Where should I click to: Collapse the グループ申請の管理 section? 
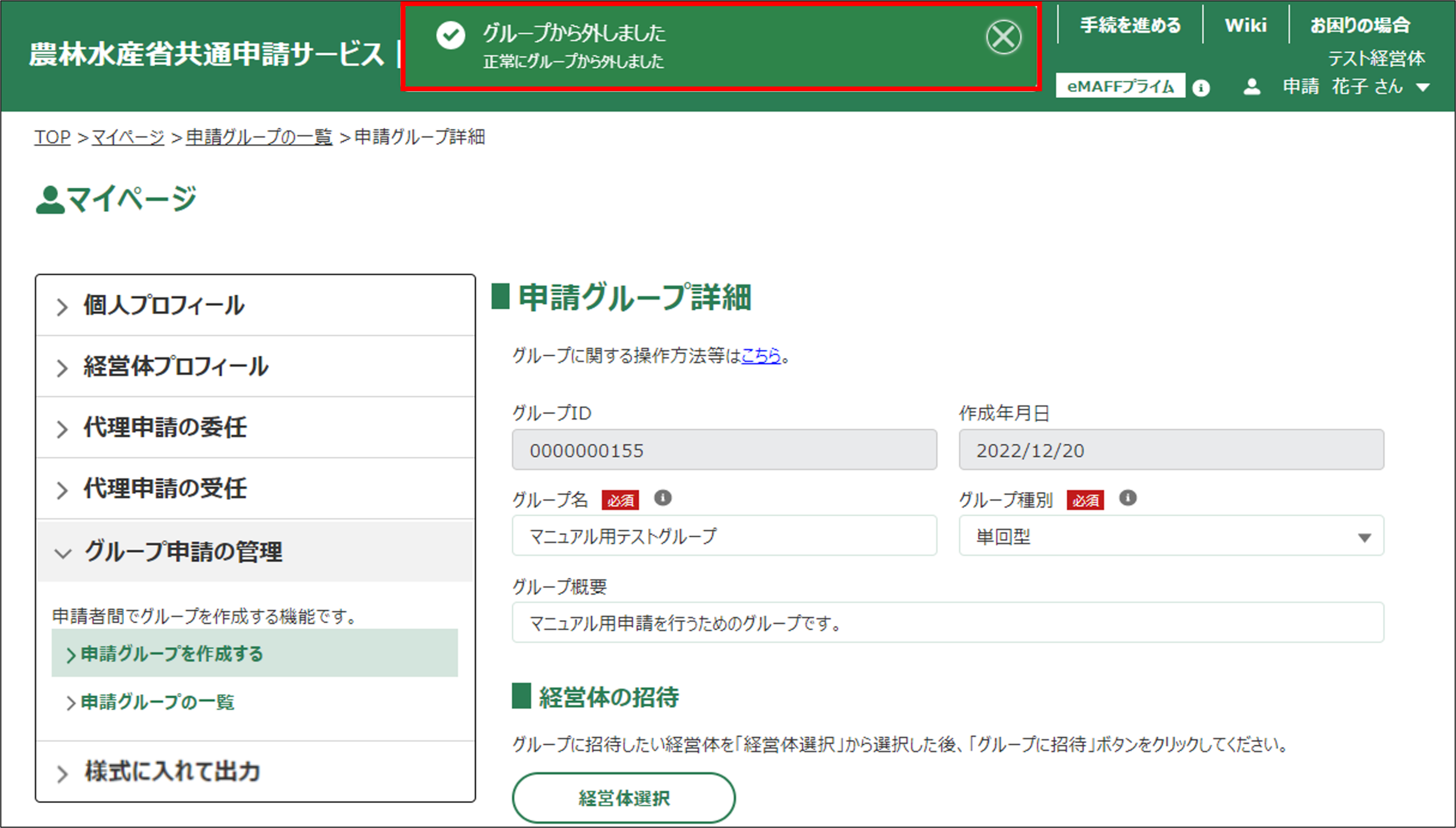coord(182,552)
